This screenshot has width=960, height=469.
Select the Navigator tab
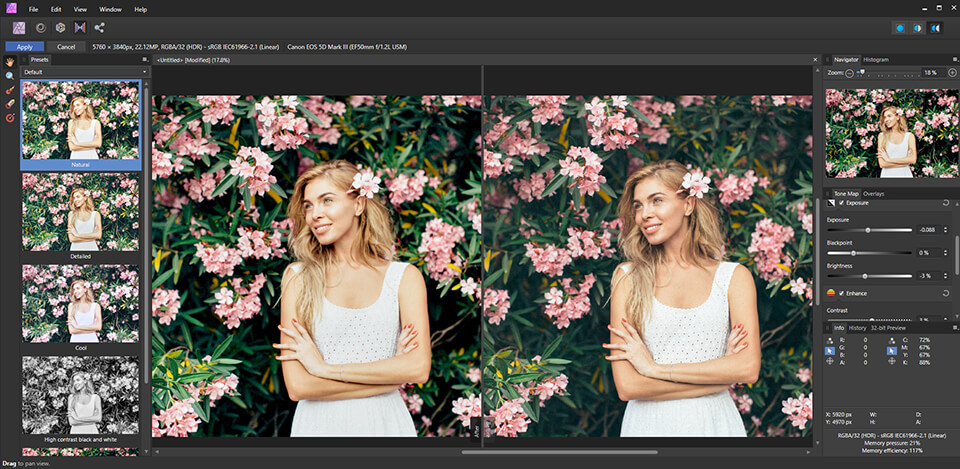tap(846, 59)
